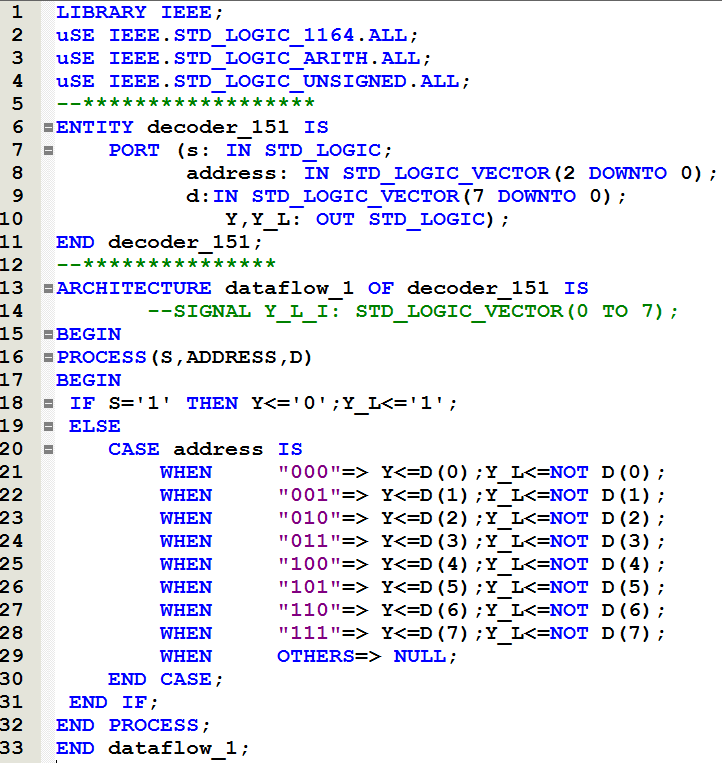Click the asterisk comment on line 5
722x763 pixels.
click(x=185, y=103)
